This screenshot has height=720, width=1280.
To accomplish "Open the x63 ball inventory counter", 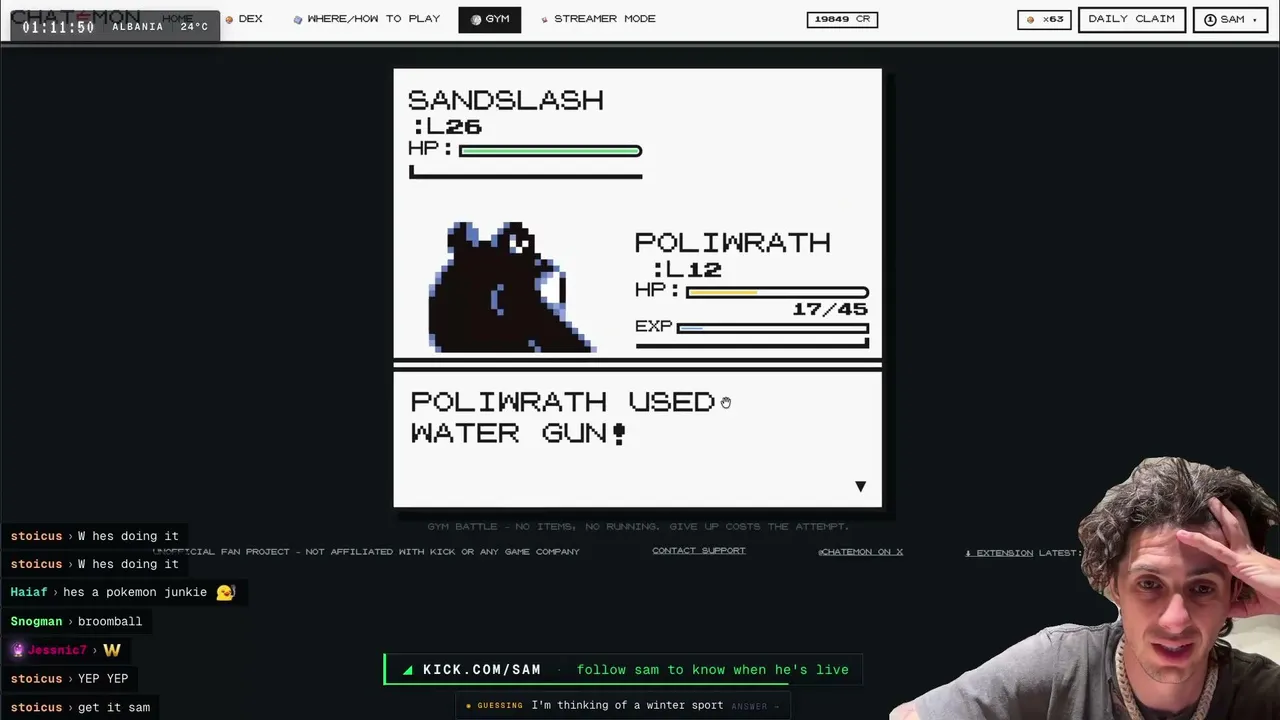I will point(1045,19).
